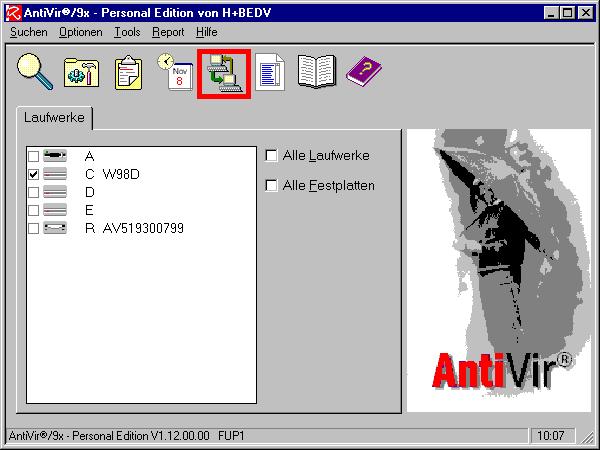Click drive letter A in list
This screenshot has width=600, height=450.
[x=89, y=156]
